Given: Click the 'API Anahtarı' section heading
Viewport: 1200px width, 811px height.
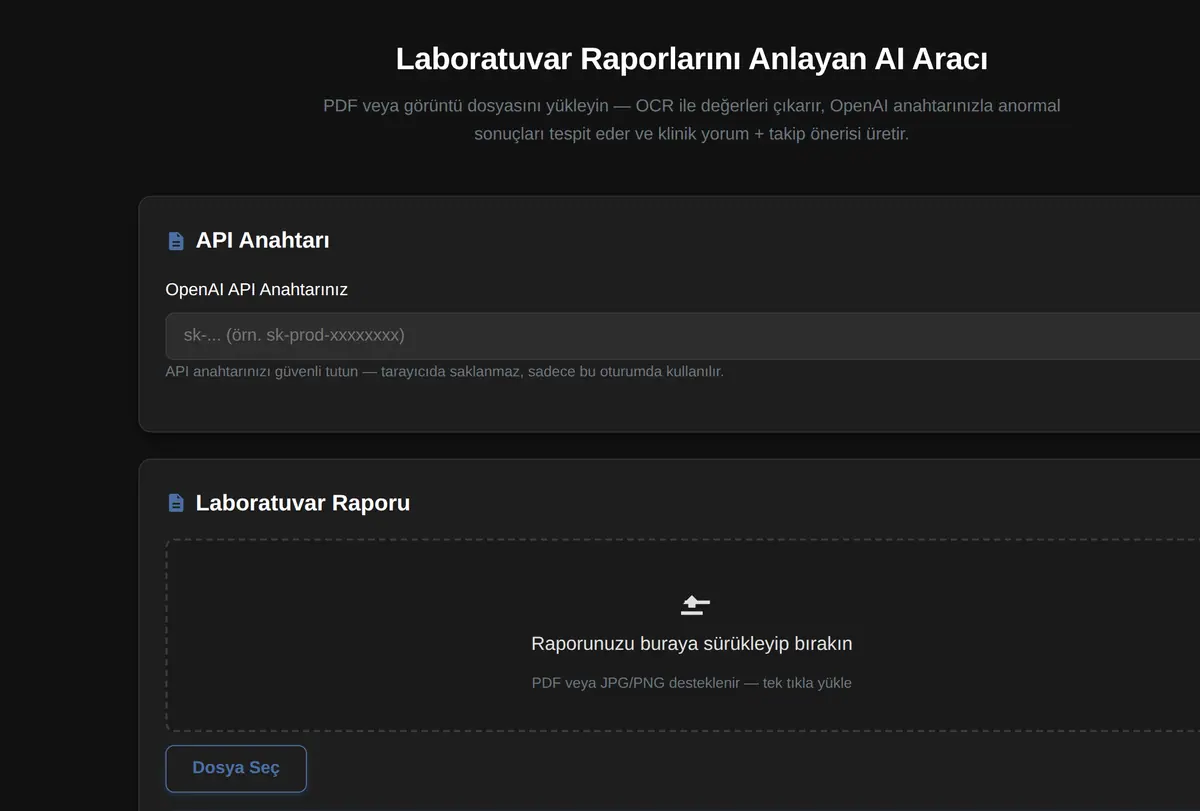Looking at the screenshot, I should pos(263,240).
